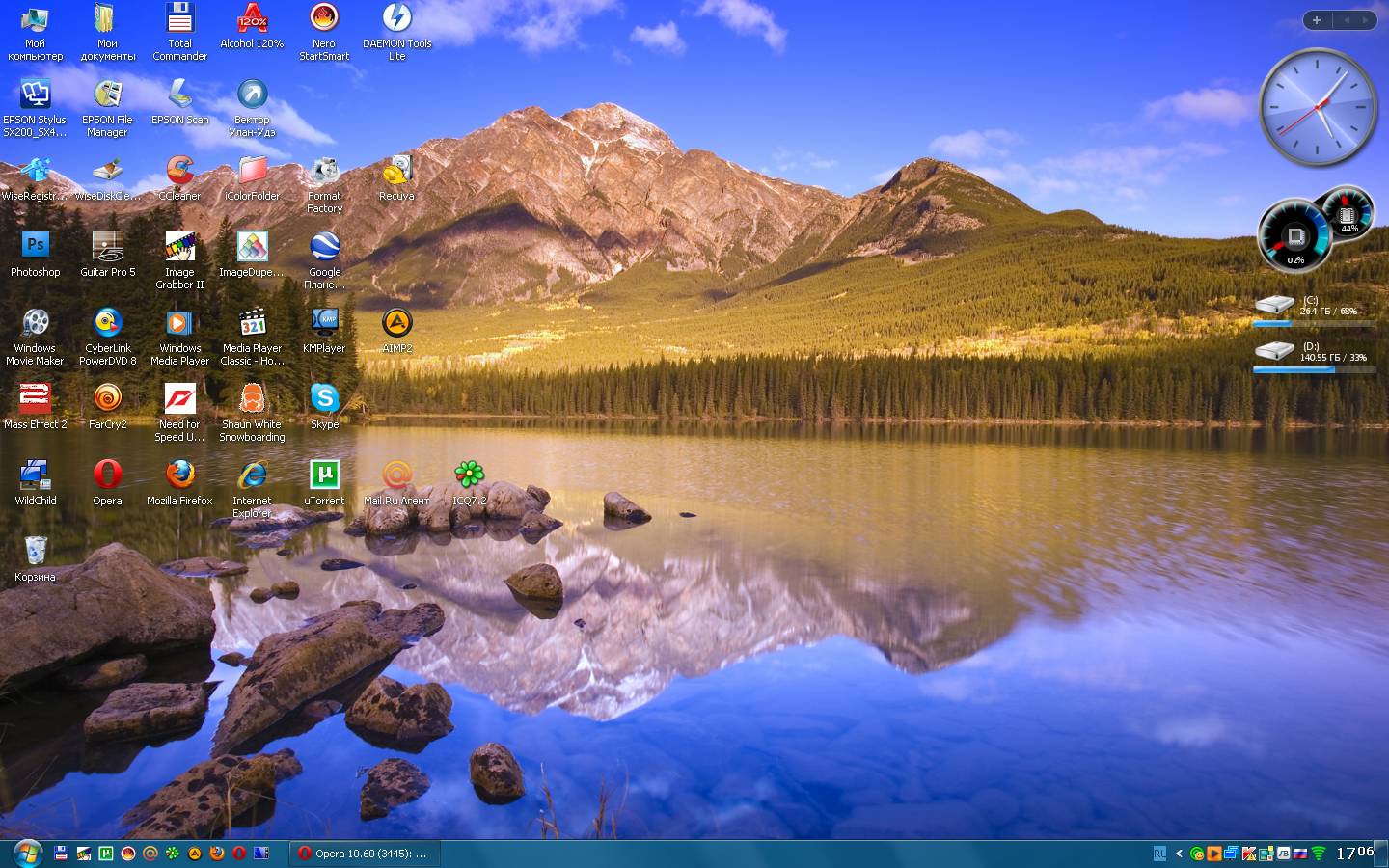Open the Корзина recycle bin
Image resolution: width=1389 pixels, height=868 pixels.
[x=35, y=551]
